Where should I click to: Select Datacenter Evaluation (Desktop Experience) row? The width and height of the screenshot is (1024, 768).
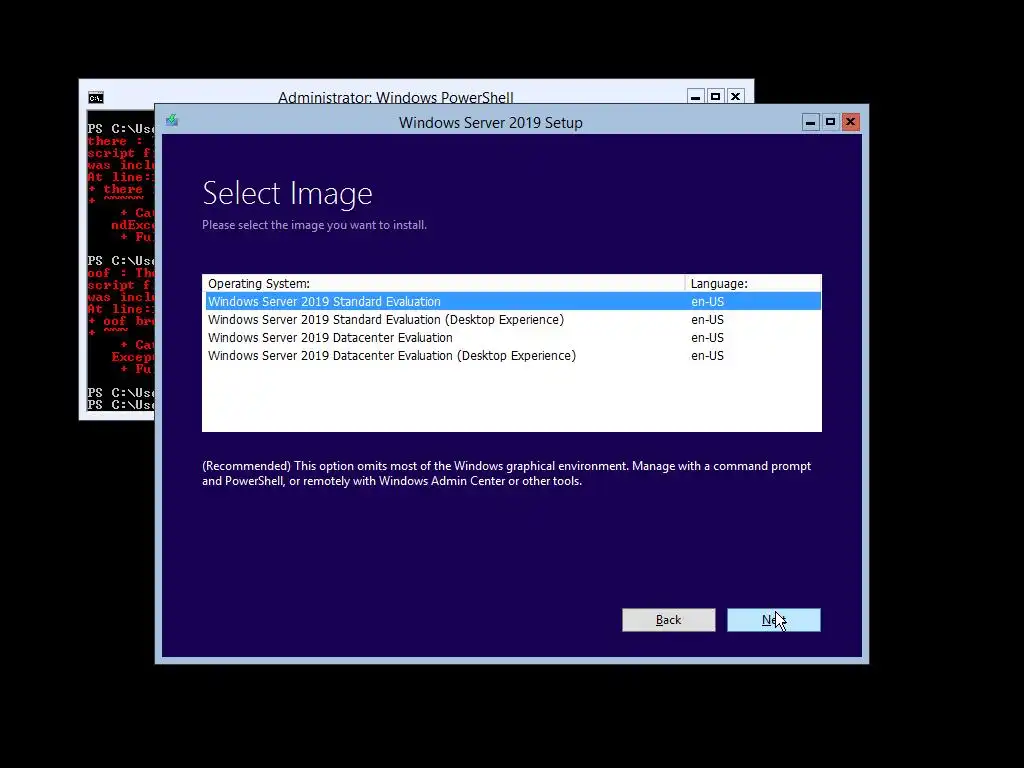tap(513, 356)
